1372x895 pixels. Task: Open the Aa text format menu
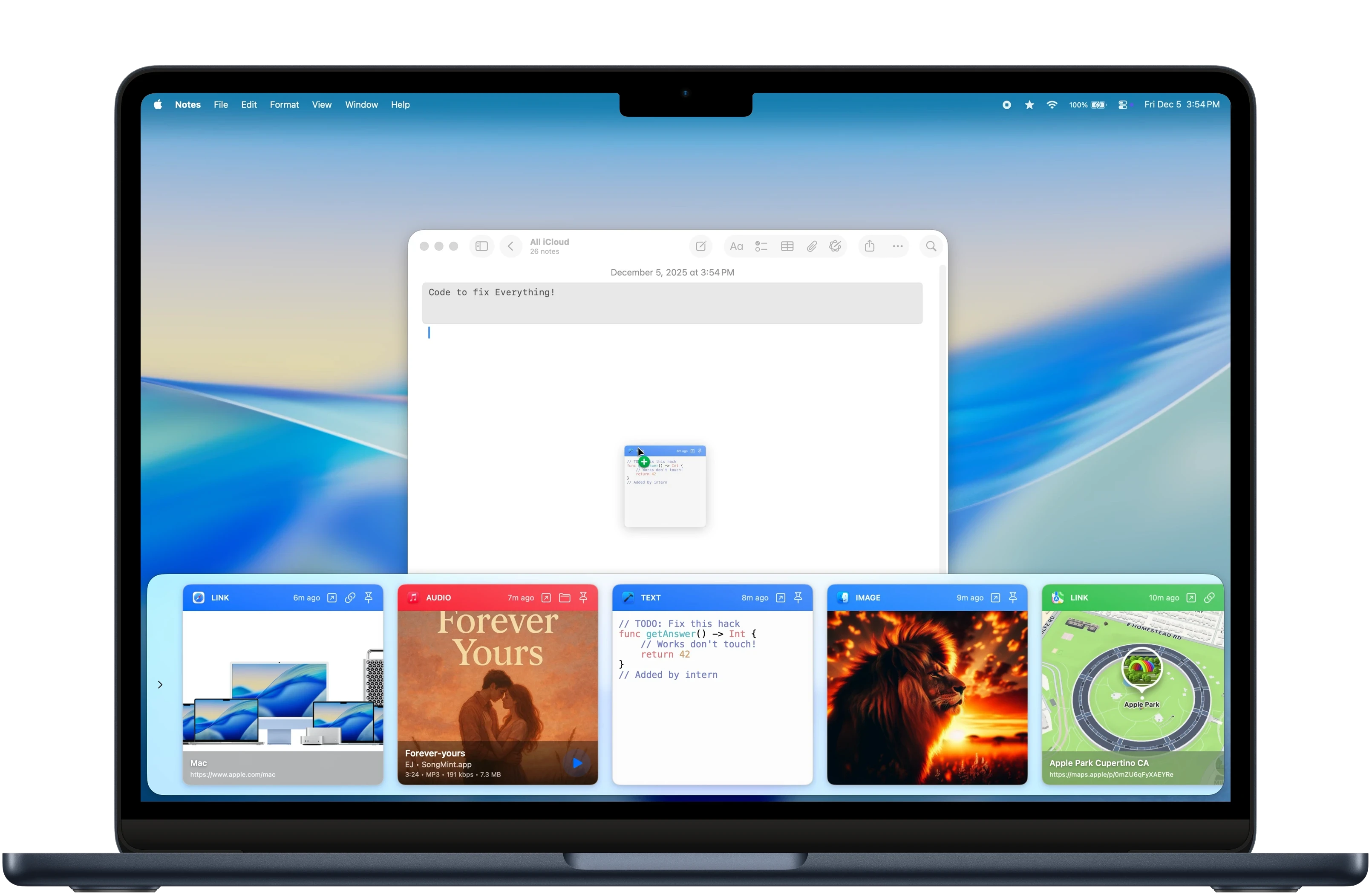(x=736, y=246)
